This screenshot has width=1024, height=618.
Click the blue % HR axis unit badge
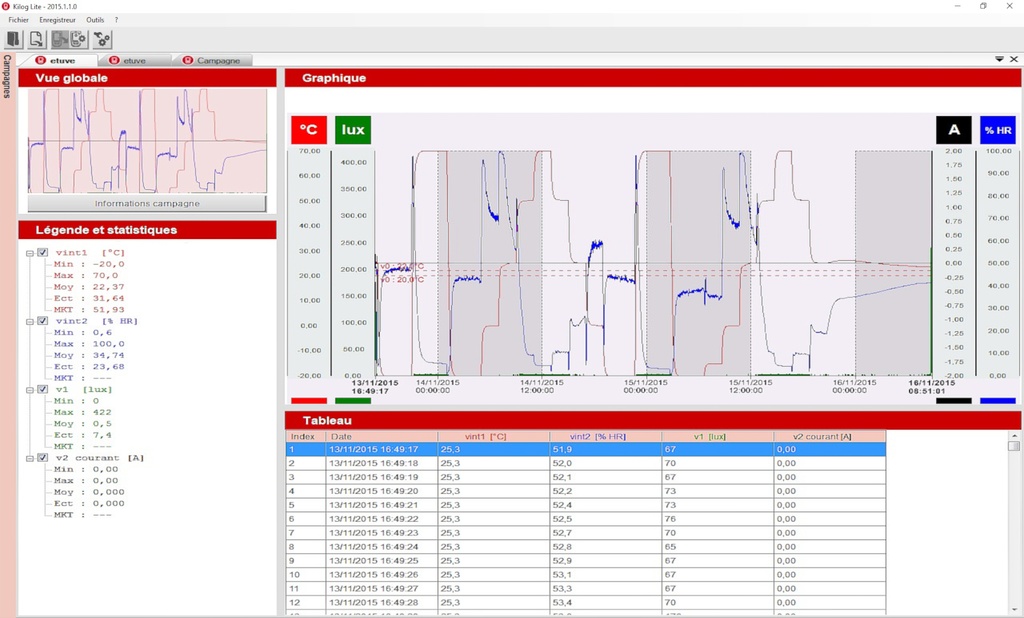click(x=998, y=129)
